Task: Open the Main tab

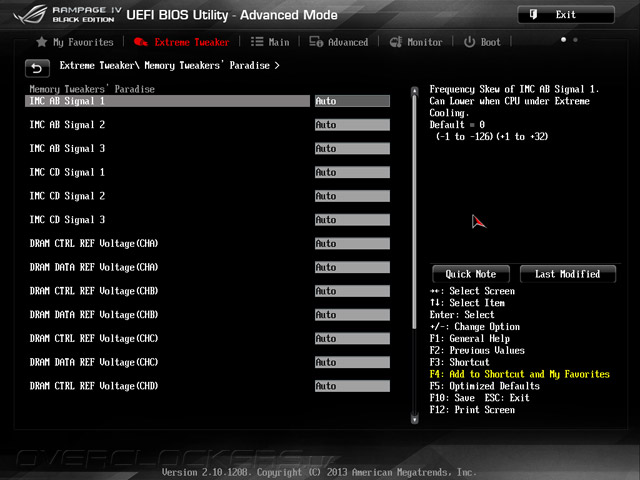Action: coord(270,42)
